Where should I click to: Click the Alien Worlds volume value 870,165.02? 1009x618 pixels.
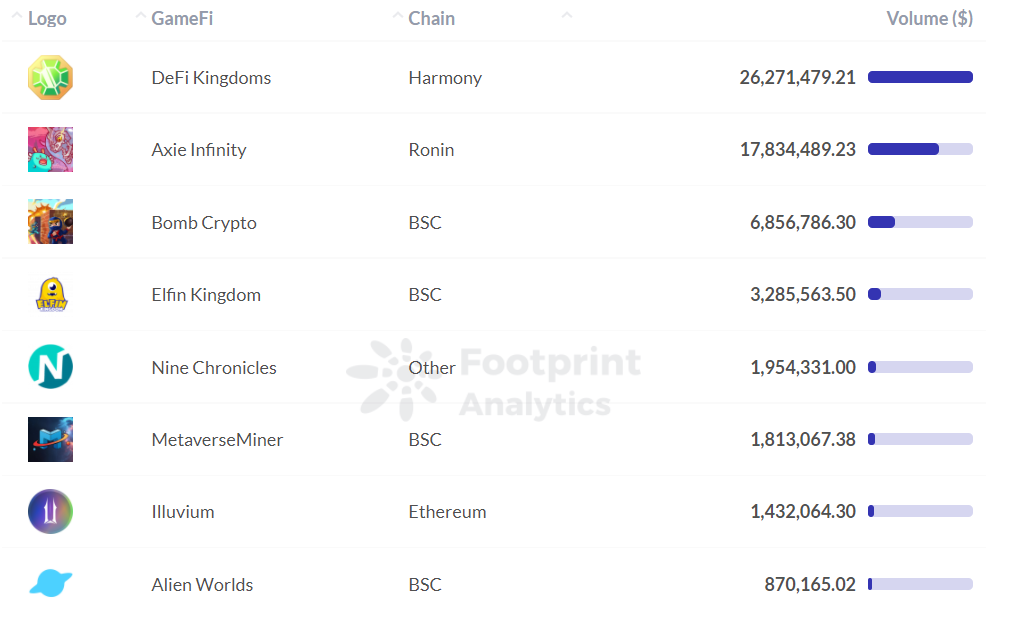(810, 585)
